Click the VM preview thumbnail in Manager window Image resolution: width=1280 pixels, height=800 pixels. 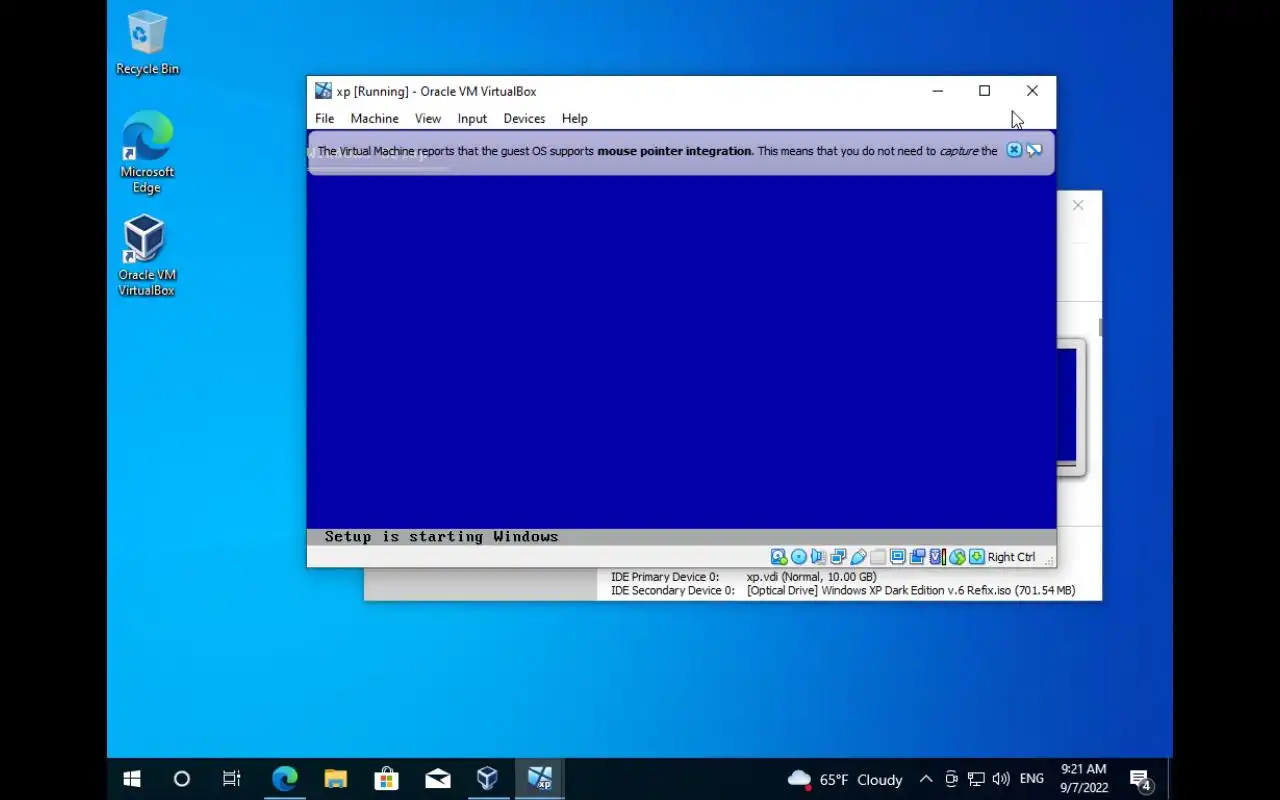pyautogui.click(x=1071, y=407)
